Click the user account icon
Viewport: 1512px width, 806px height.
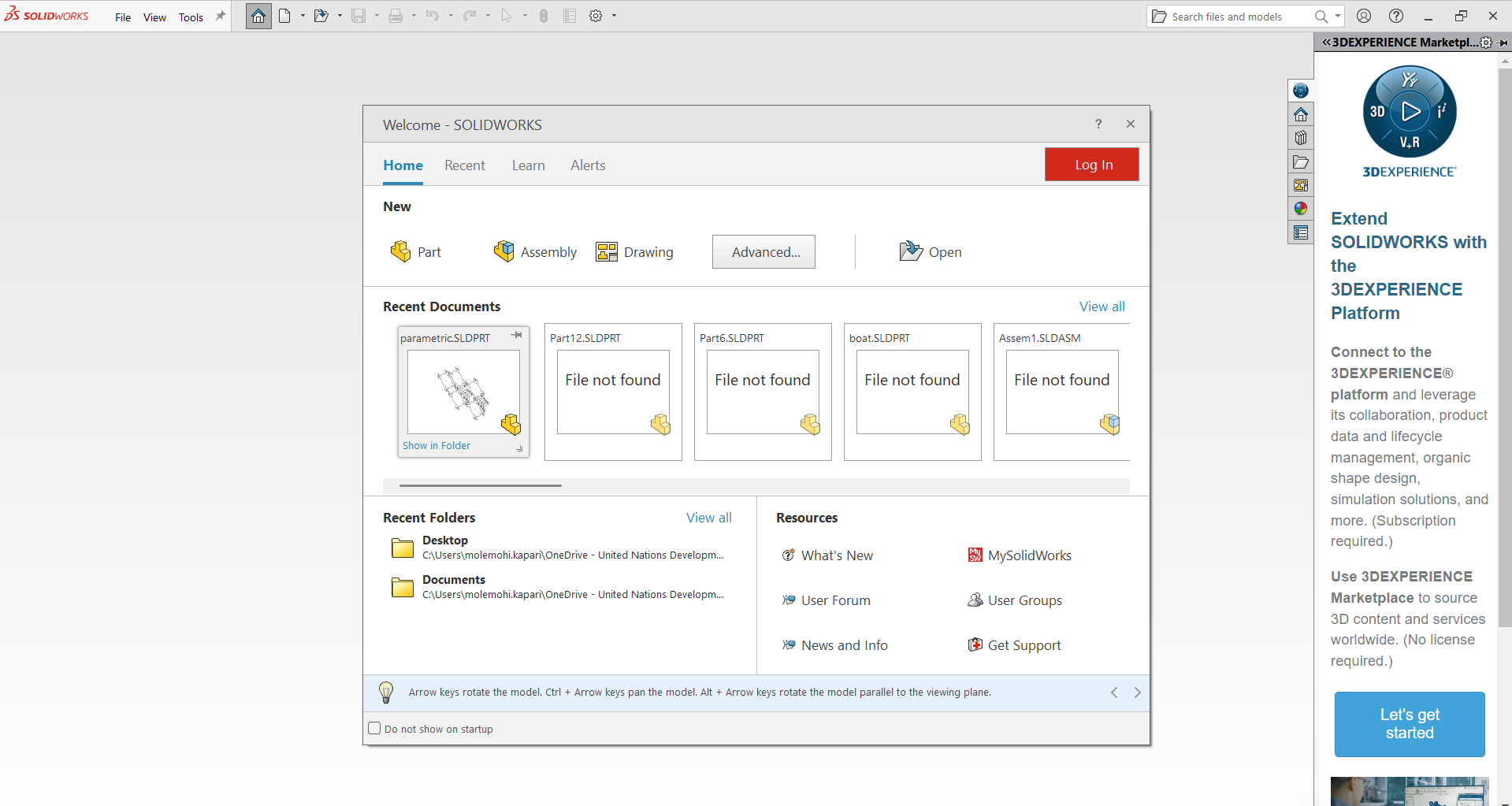[x=1364, y=16]
